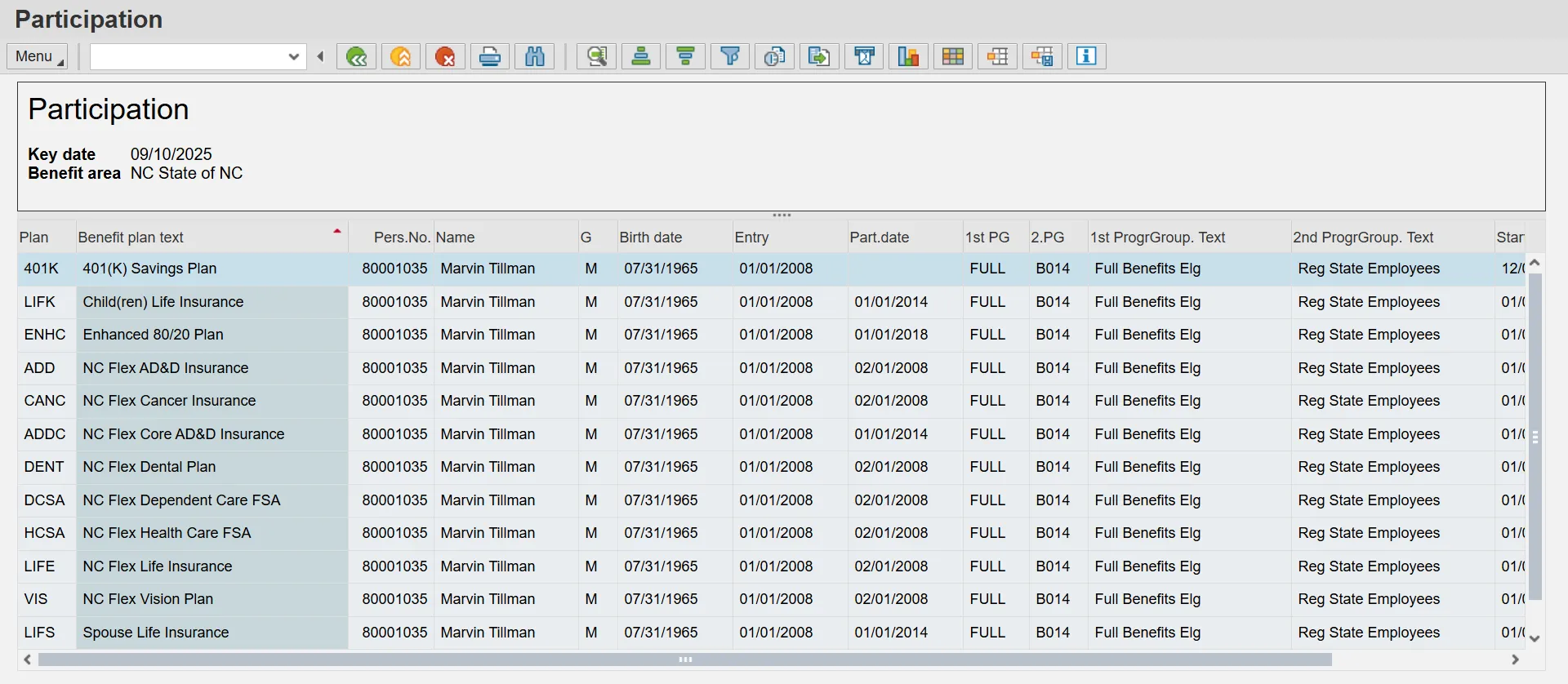The height and width of the screenshot is (684, 1568).
Task: Click the red Cancel icon
Action: coord(445,56)
